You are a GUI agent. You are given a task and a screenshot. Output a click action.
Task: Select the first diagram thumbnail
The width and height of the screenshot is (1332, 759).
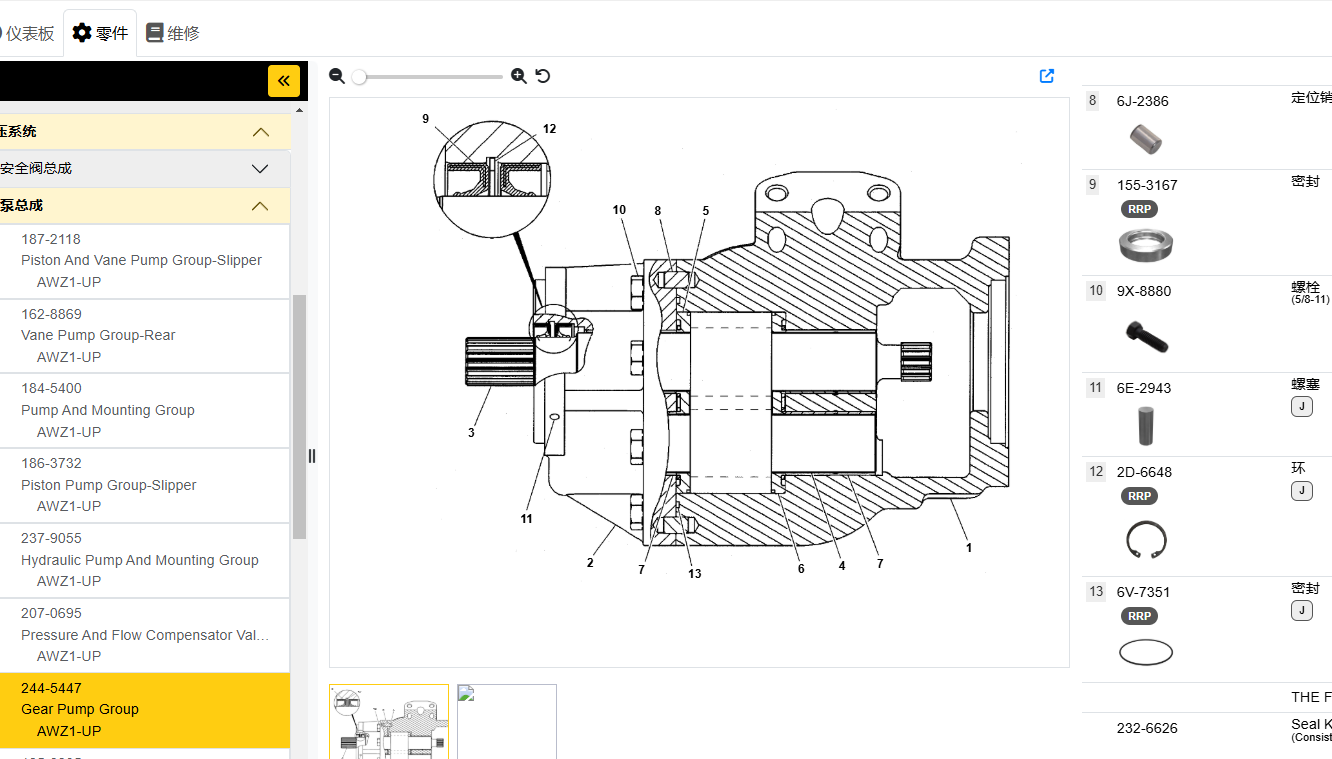tap(389, 721)
